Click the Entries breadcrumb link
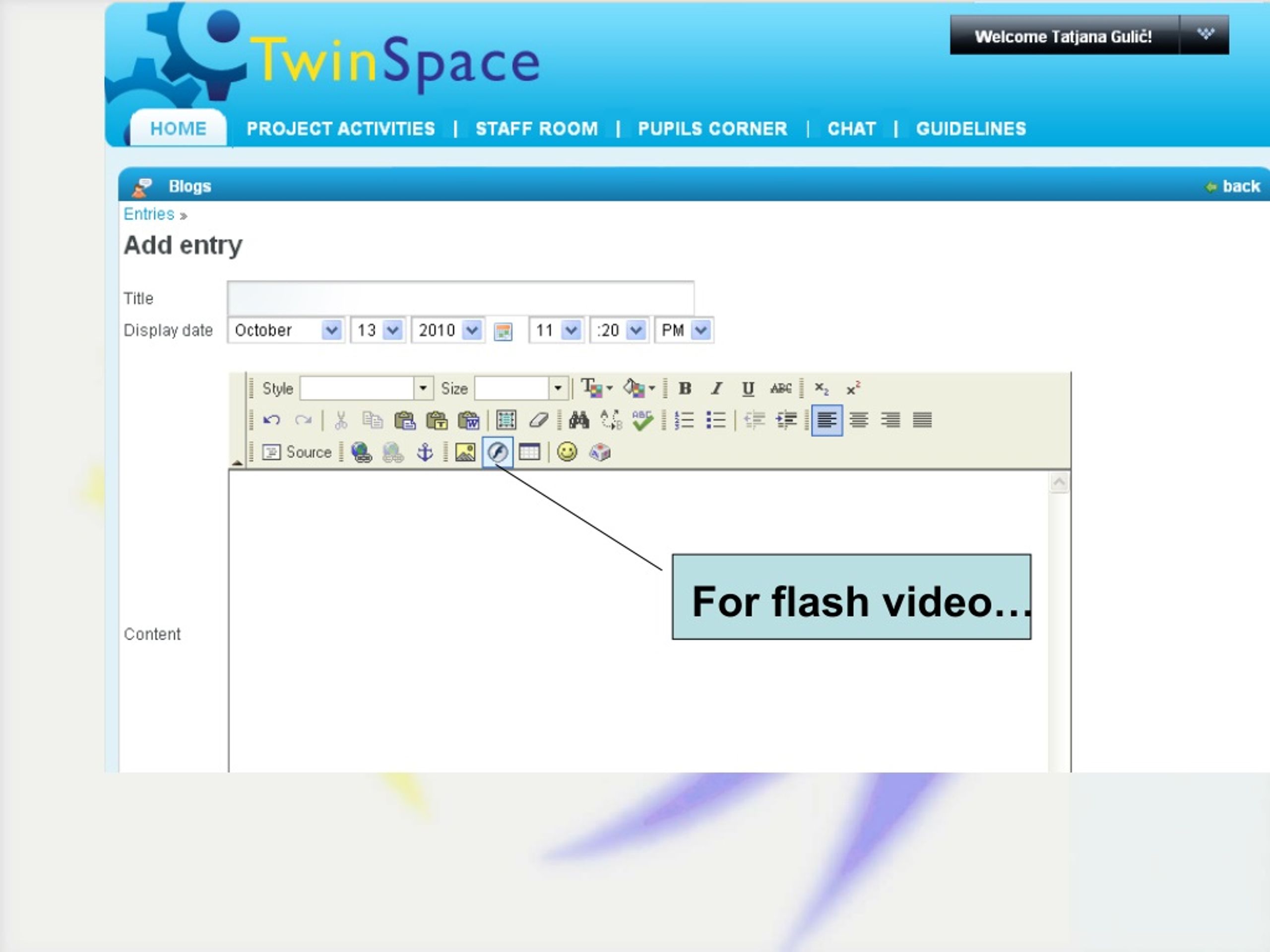Image resolution: width=1270 pixels, height=952 pixels. click(149, 214)
